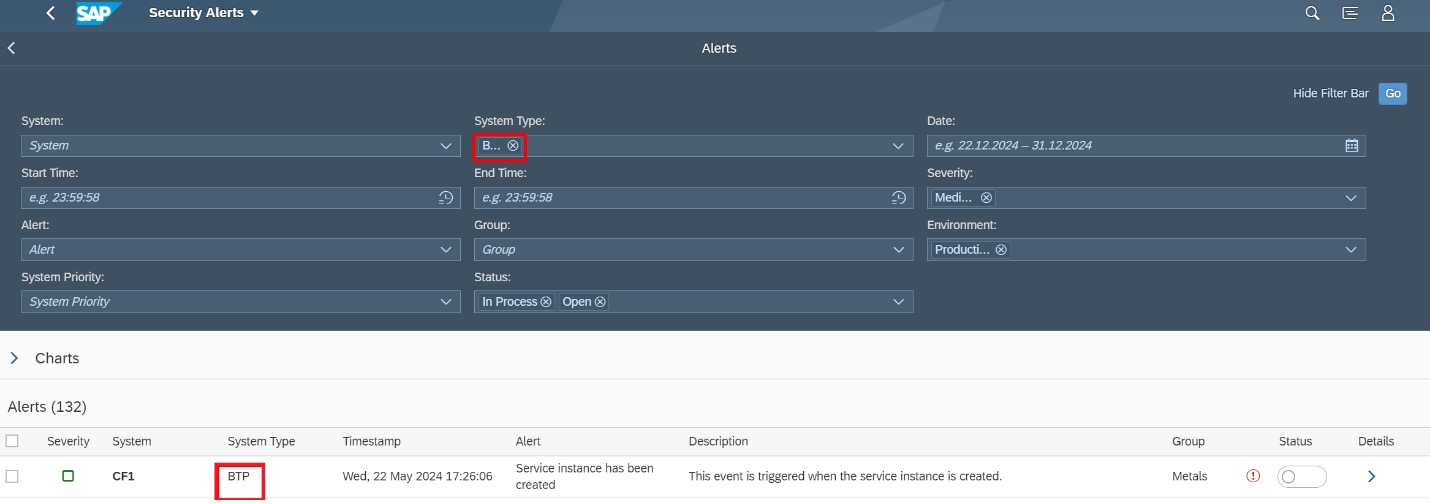Go back using shell header arrow

point(51,14)
